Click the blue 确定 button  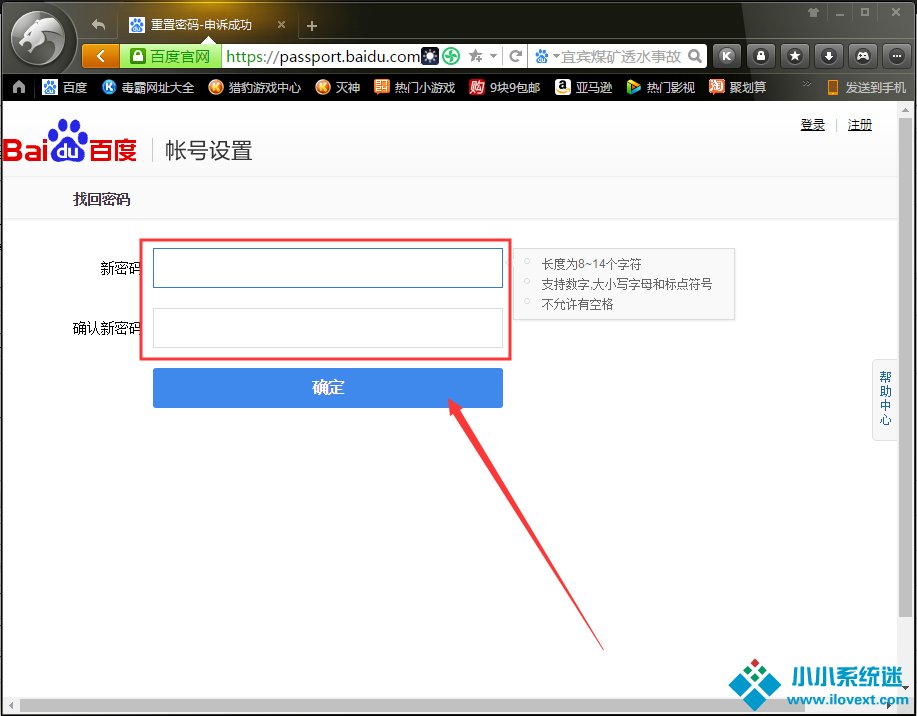coord(327,388)
